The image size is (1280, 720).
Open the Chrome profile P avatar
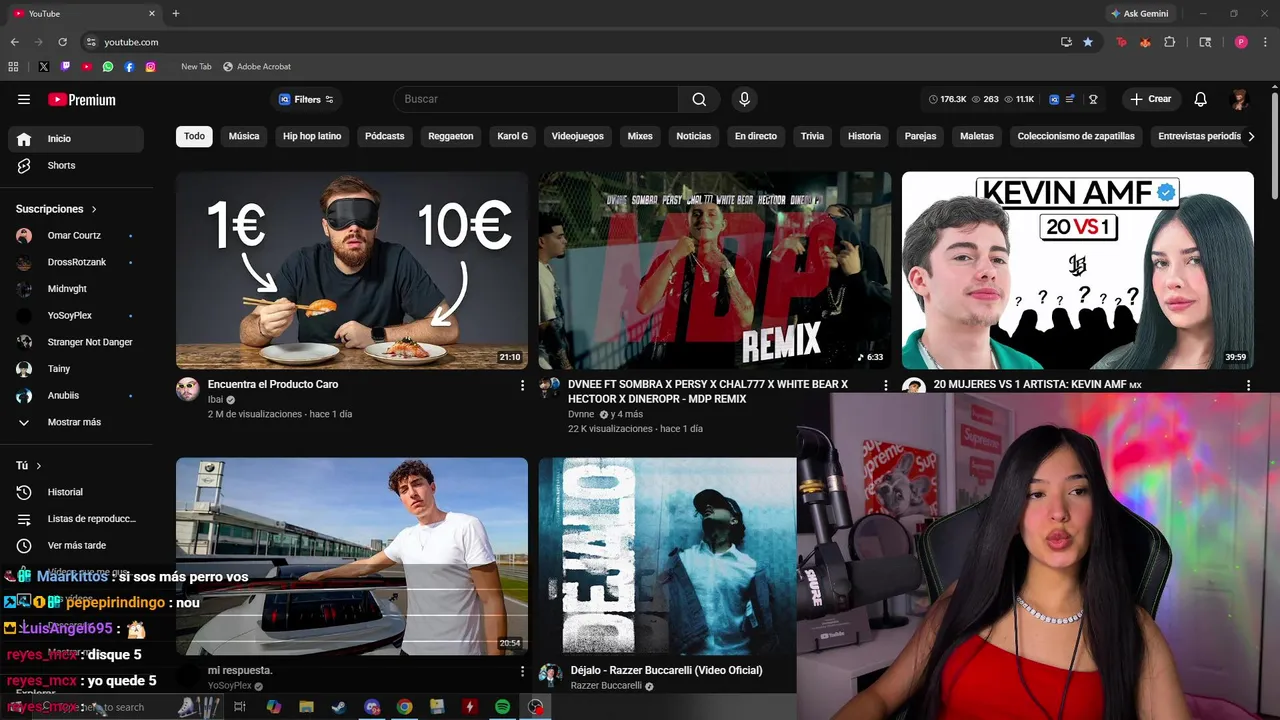[1241, 42]
